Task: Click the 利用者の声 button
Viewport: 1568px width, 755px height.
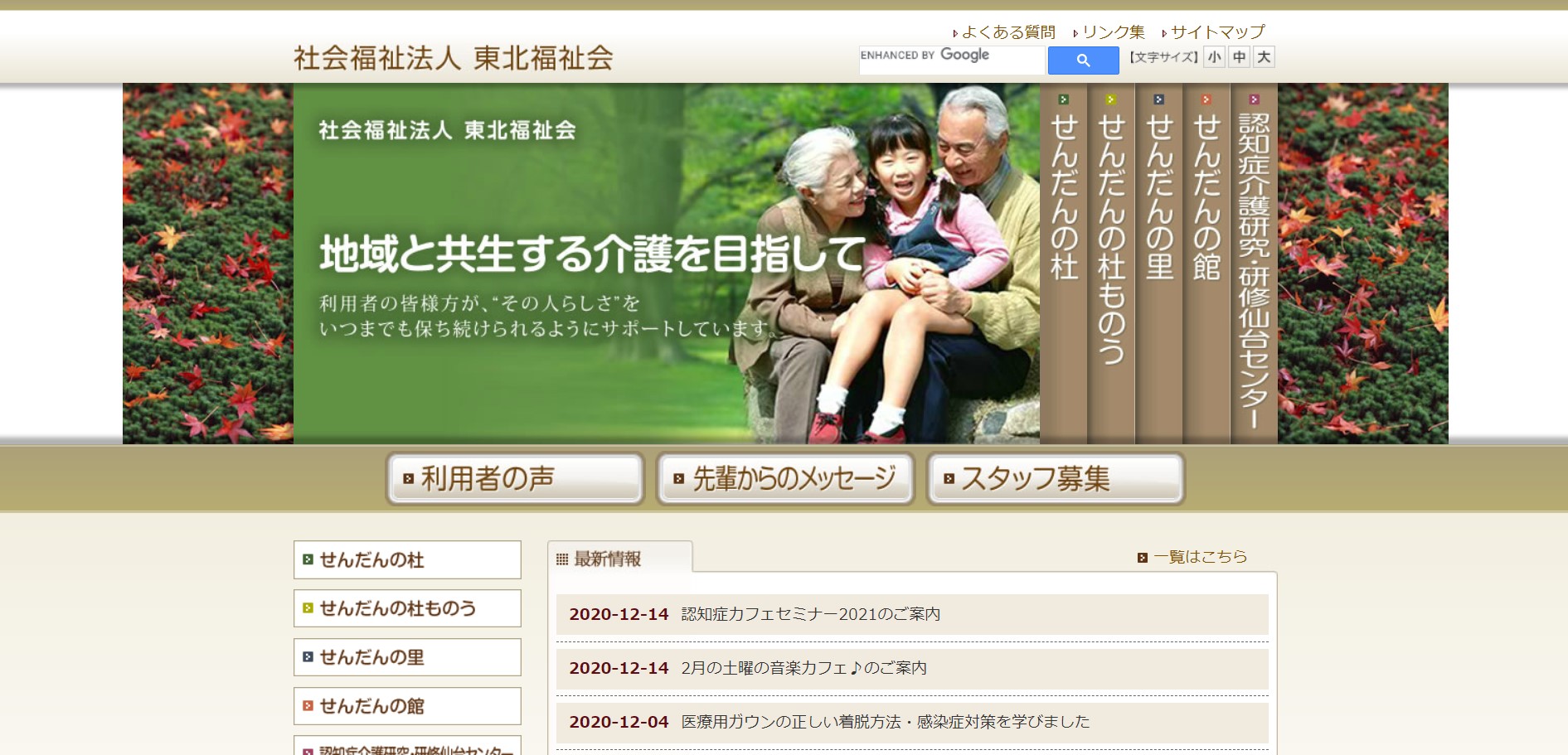Action: (515, 478)
